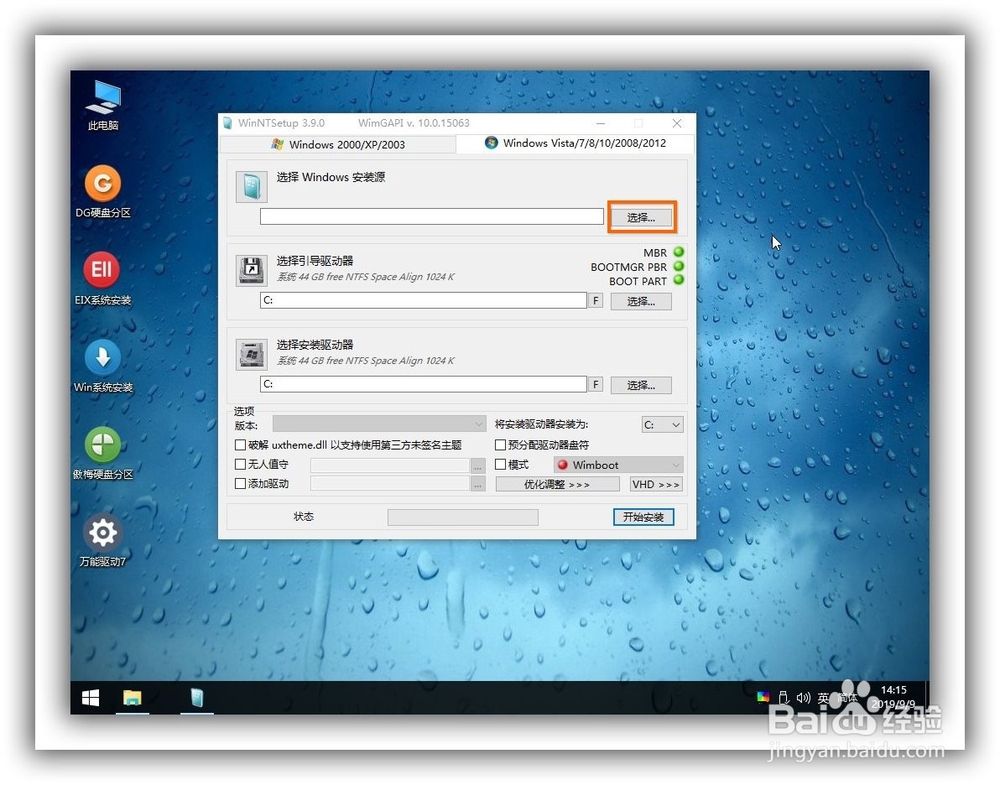This screenshot has height=785, width=1000.
Task: Click the 状态 progress bar
Action: click(x=463, y=517)
